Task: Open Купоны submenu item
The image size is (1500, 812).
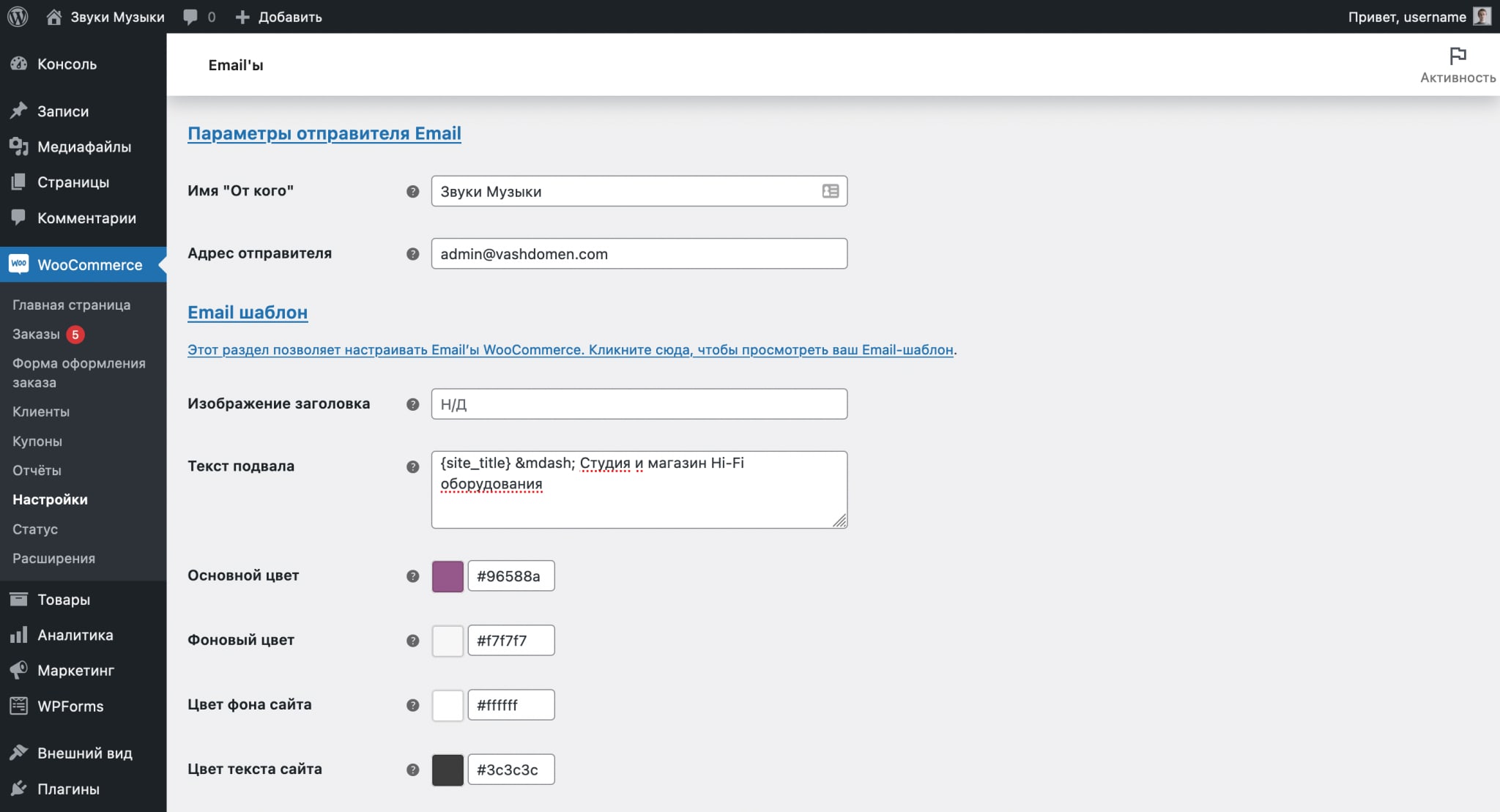Action: point(37,441)
